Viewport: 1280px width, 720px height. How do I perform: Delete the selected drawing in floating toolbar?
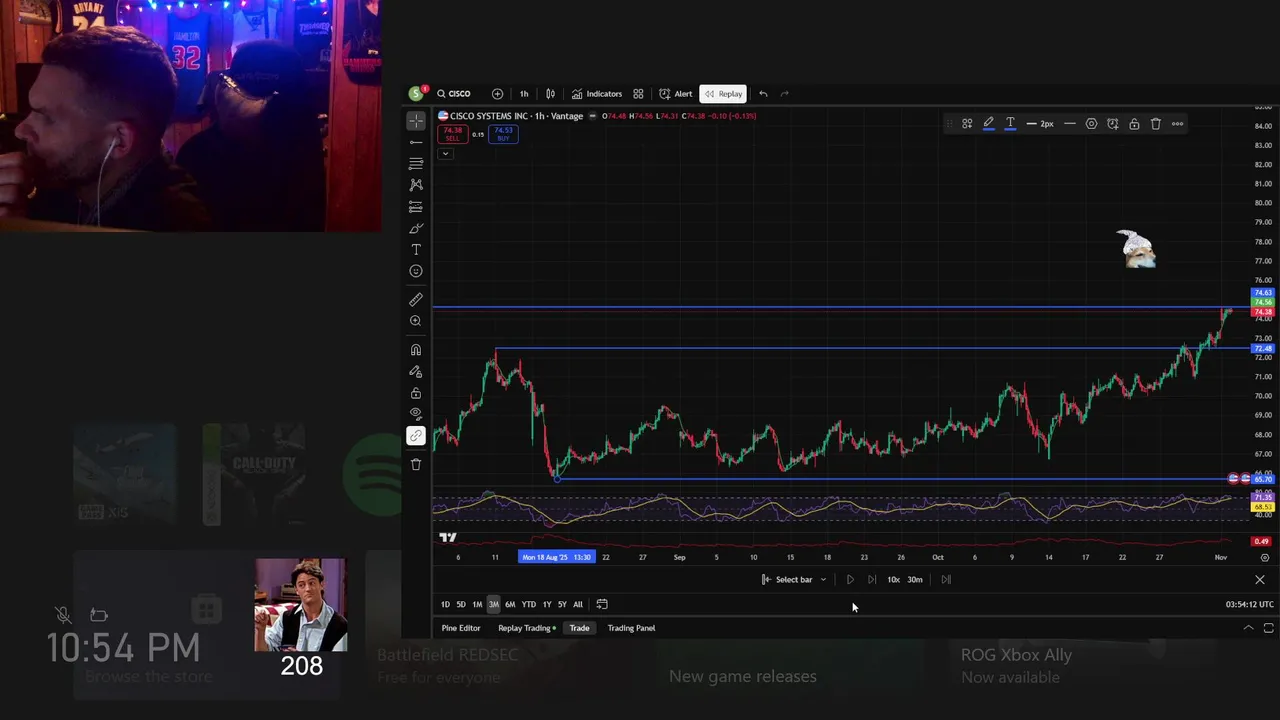click(x=1156, y=124)
